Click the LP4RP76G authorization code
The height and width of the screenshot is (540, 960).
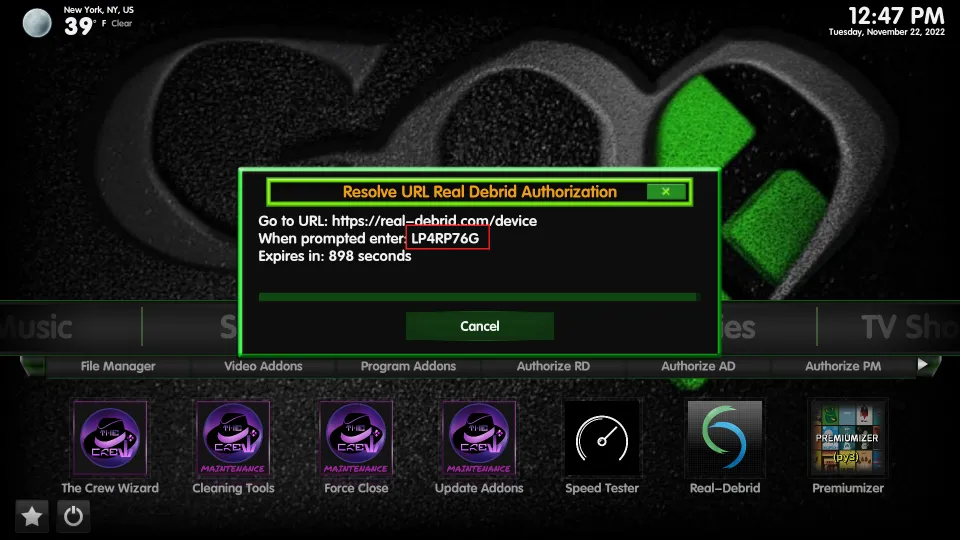pyautogui.click(x=445, y=238)
